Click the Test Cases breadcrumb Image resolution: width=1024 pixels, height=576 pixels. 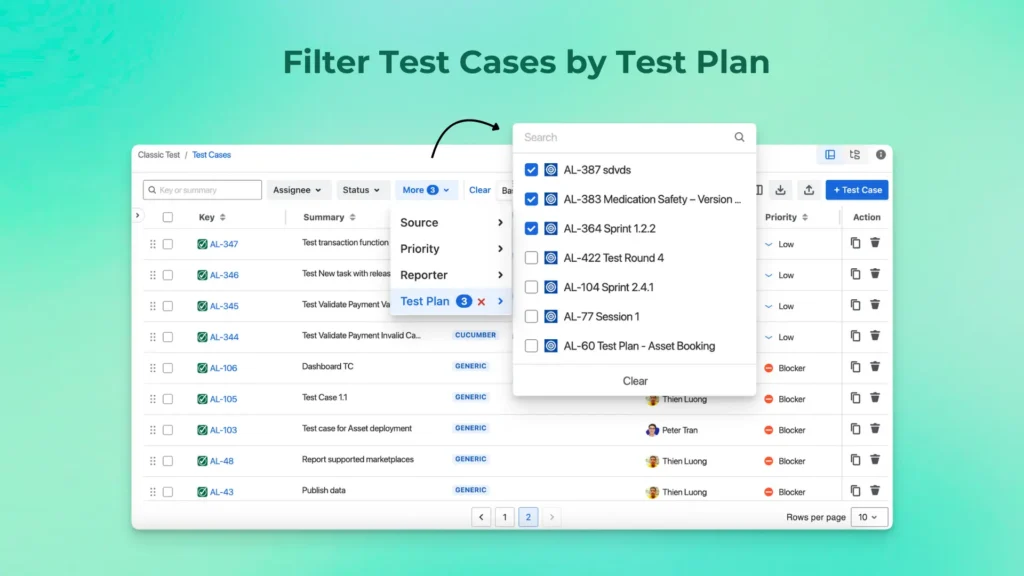point(212,155)
